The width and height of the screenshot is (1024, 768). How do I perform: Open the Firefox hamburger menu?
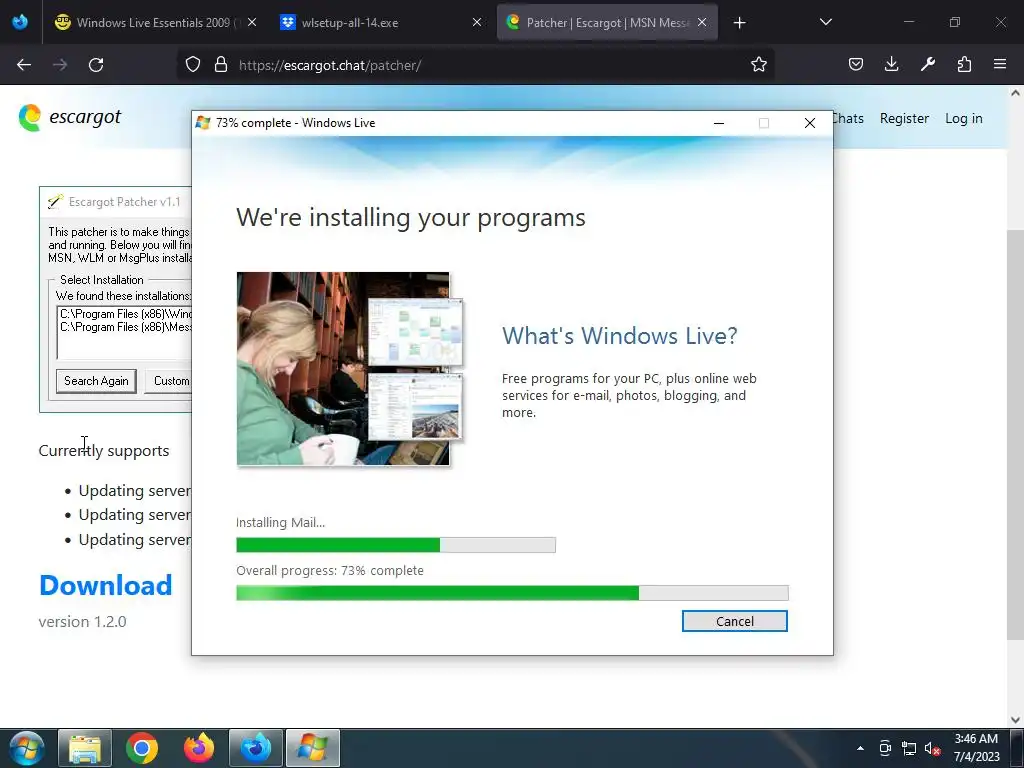1000,65
